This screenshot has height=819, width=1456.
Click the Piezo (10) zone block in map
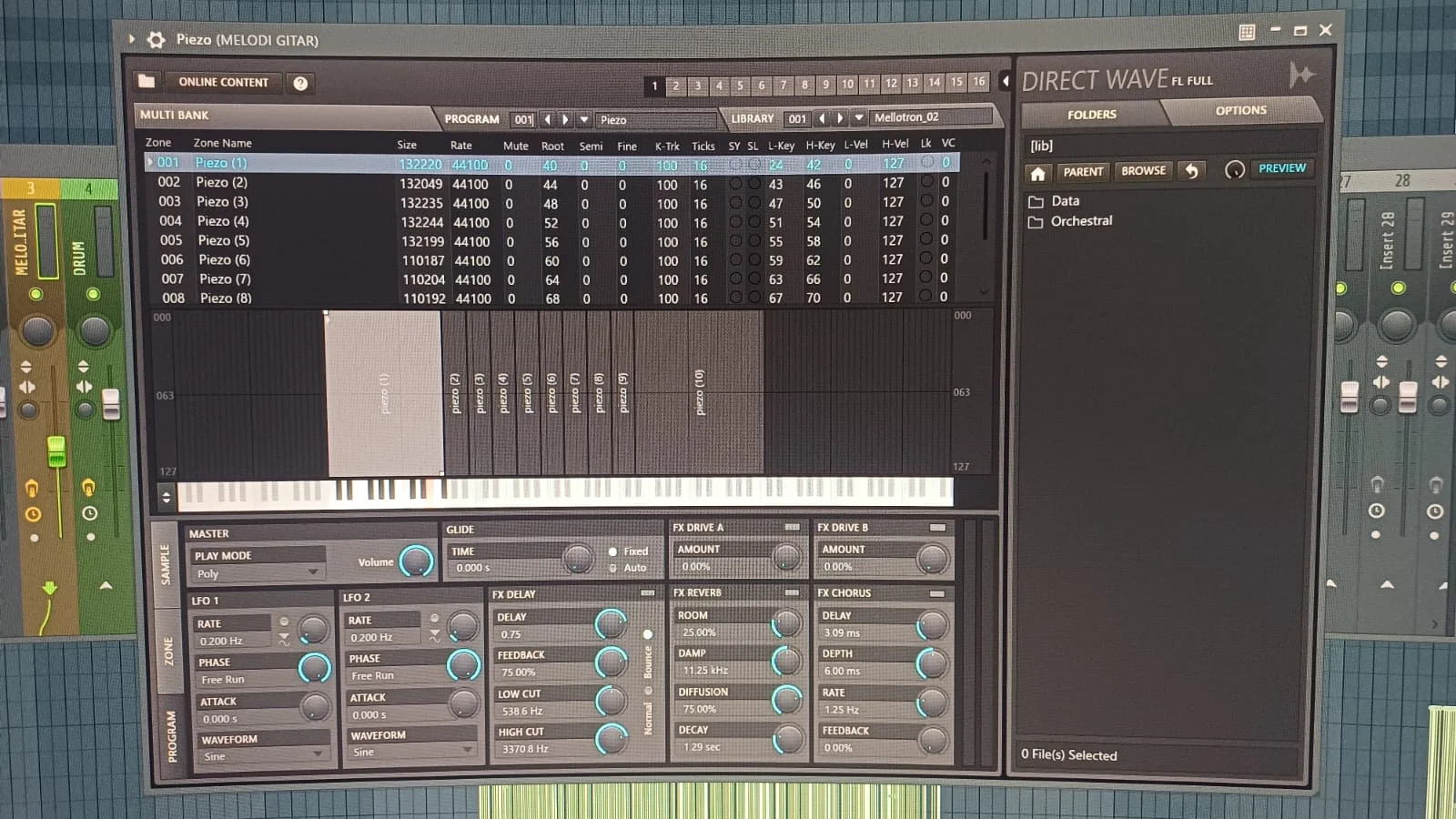[x=699, y=392]
